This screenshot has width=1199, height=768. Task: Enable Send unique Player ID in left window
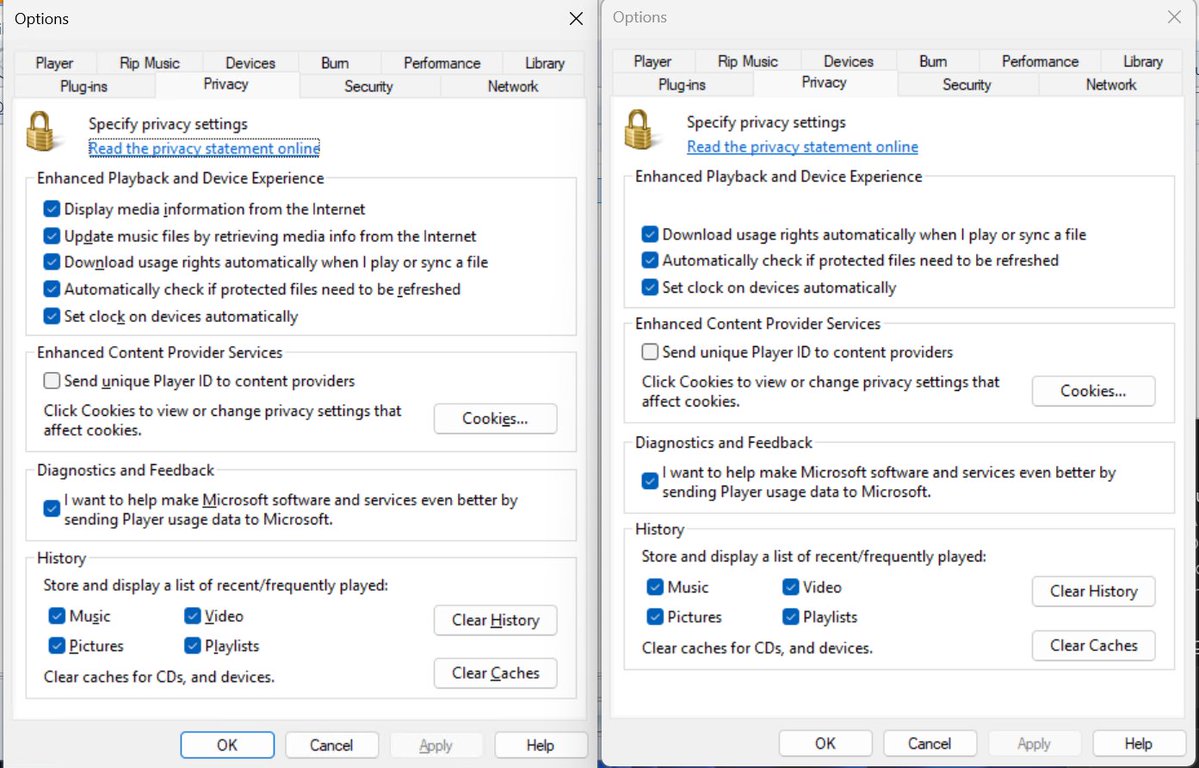(x=51, y=381)
